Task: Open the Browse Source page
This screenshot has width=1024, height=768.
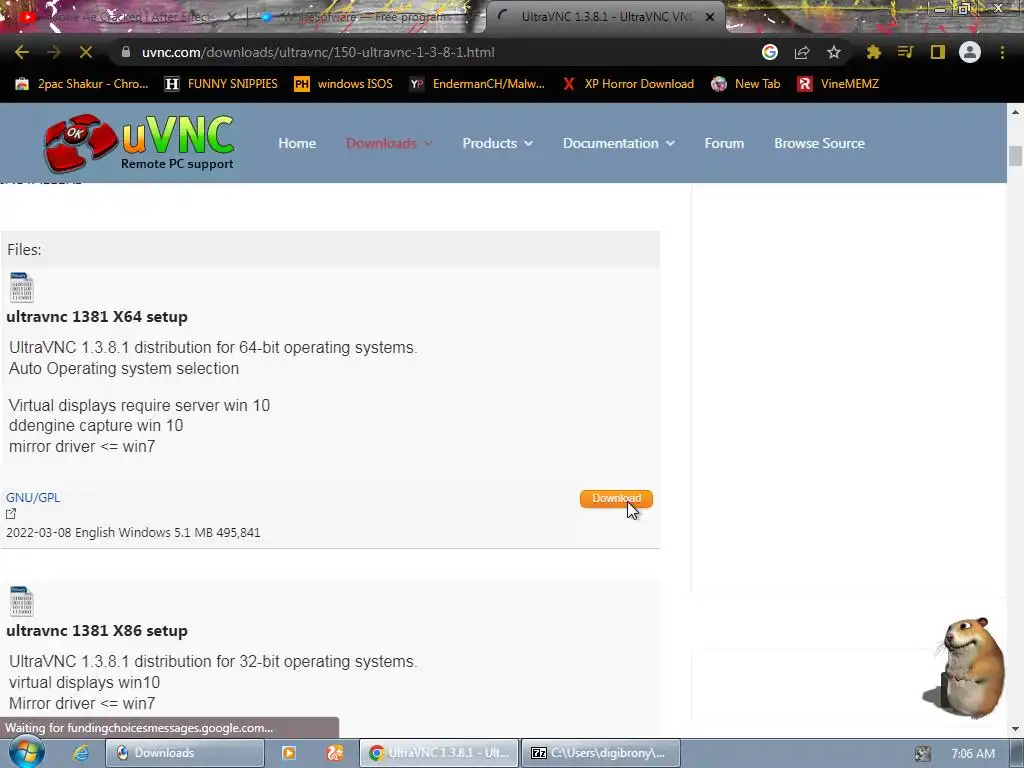Action: [x=820, y=143]
